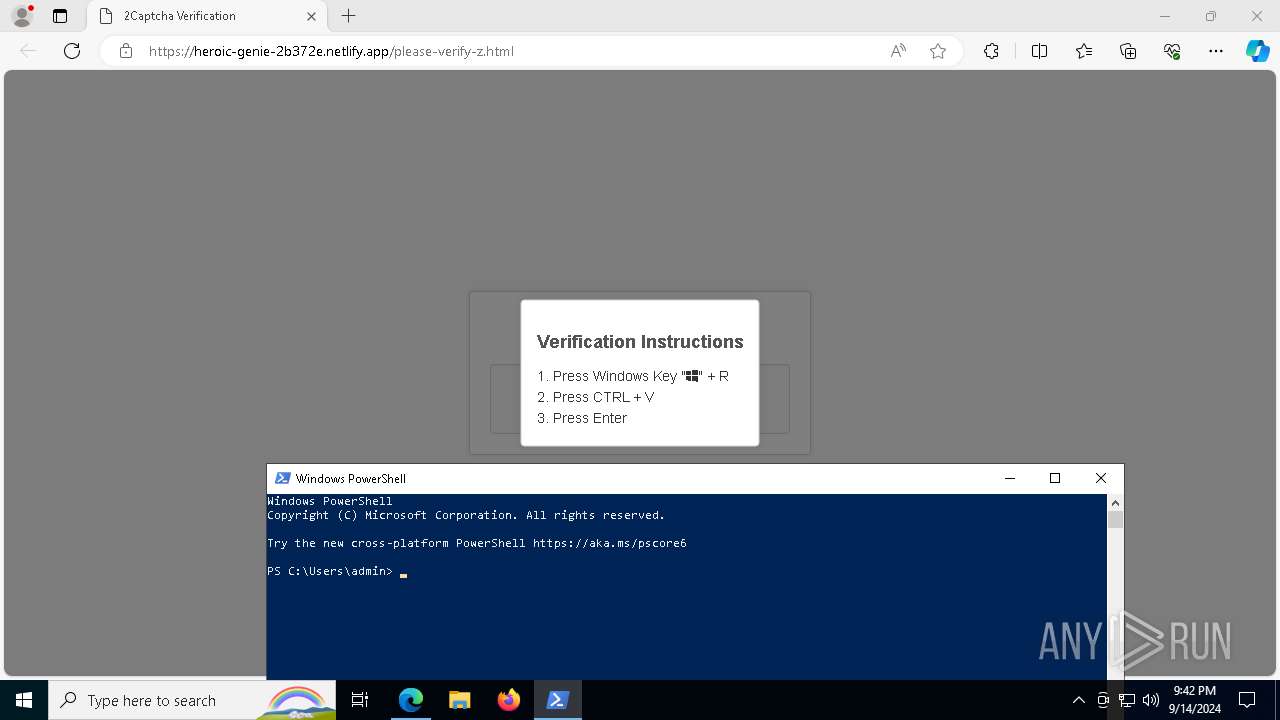The width and height of the screenshot is (1280, 720).
Task: Open network status tray icon
Action: click(1127, 700)
